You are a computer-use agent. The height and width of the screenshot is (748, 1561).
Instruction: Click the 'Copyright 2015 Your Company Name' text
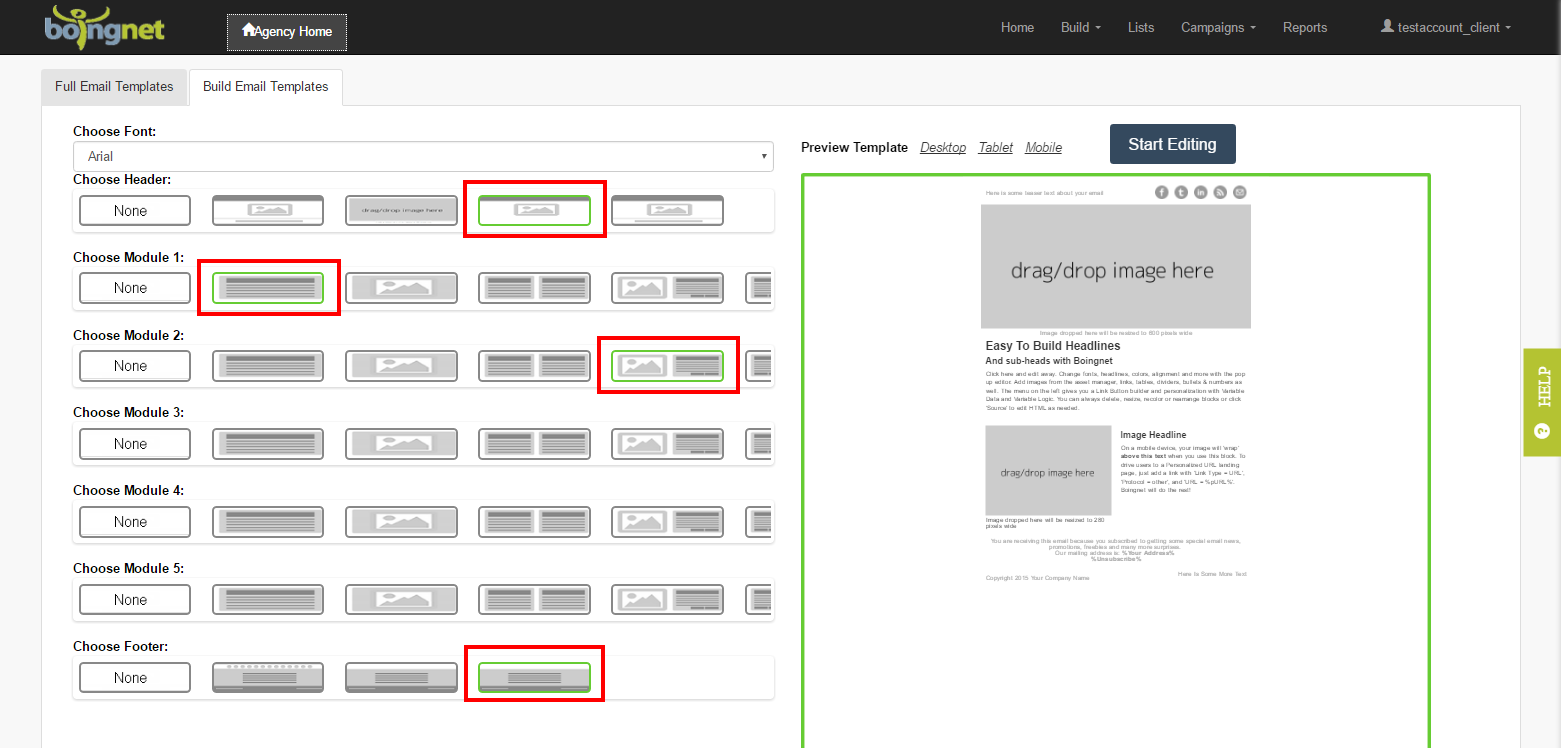click(x=1037, y=578)
